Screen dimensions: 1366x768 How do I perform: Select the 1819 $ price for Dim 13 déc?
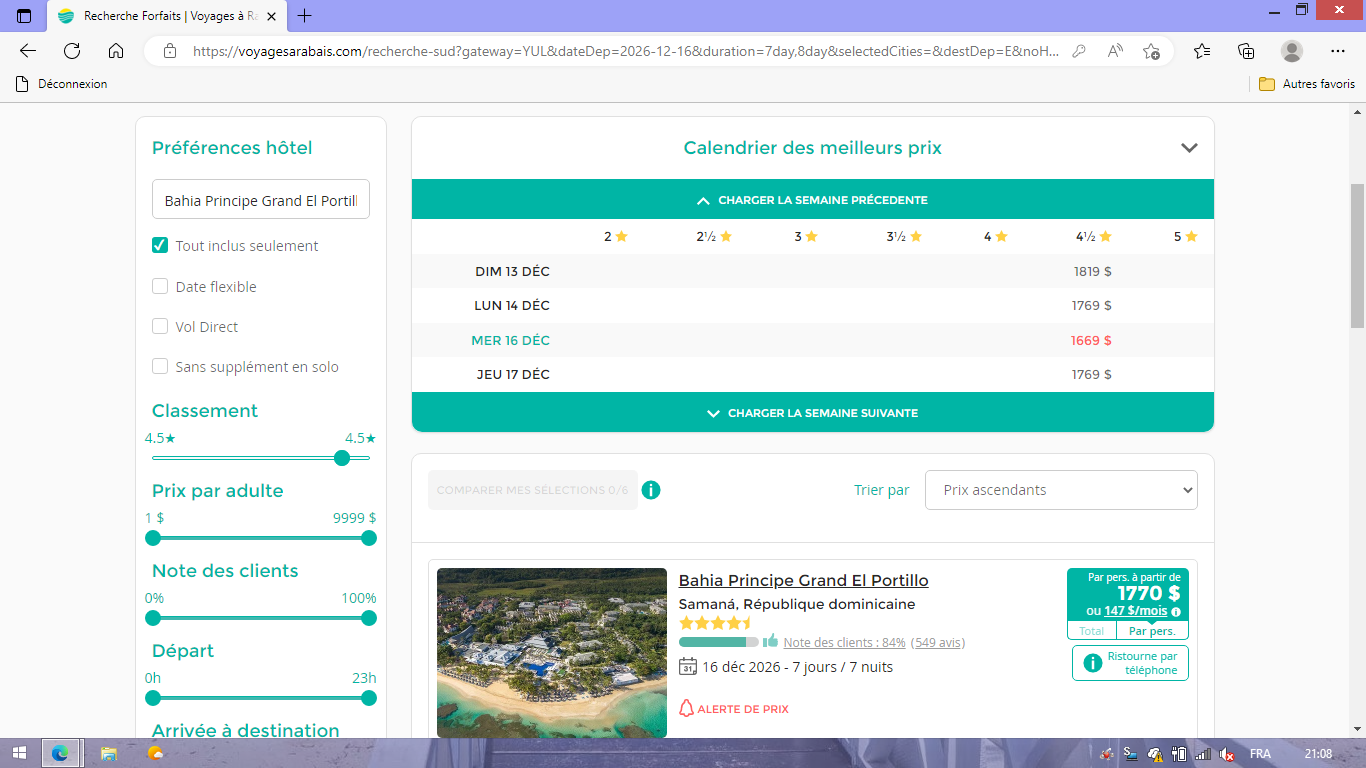pyautogui.click(x=1092, y=271)
